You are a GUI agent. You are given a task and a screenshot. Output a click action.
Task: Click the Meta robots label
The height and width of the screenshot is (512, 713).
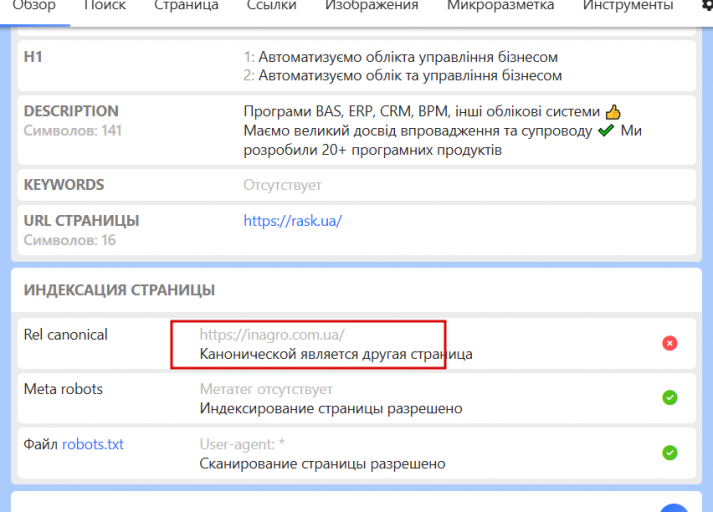coord(63,389)
